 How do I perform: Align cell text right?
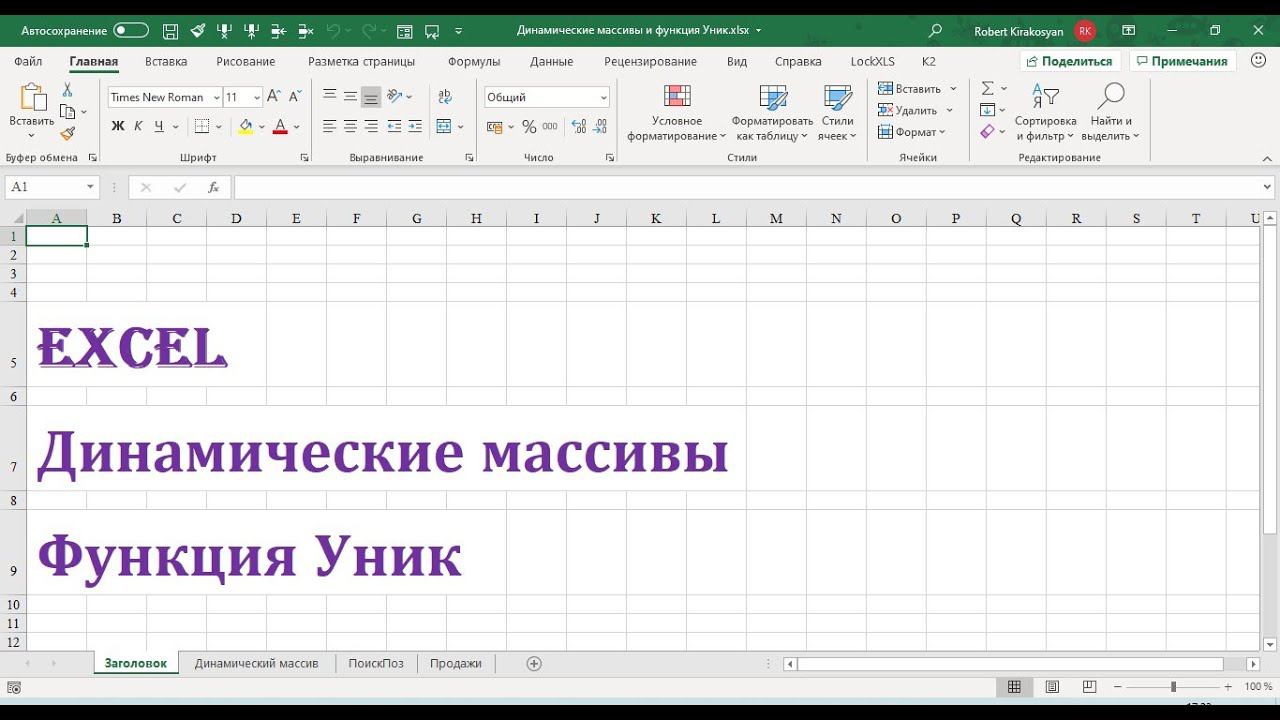(x=371, y=126)
